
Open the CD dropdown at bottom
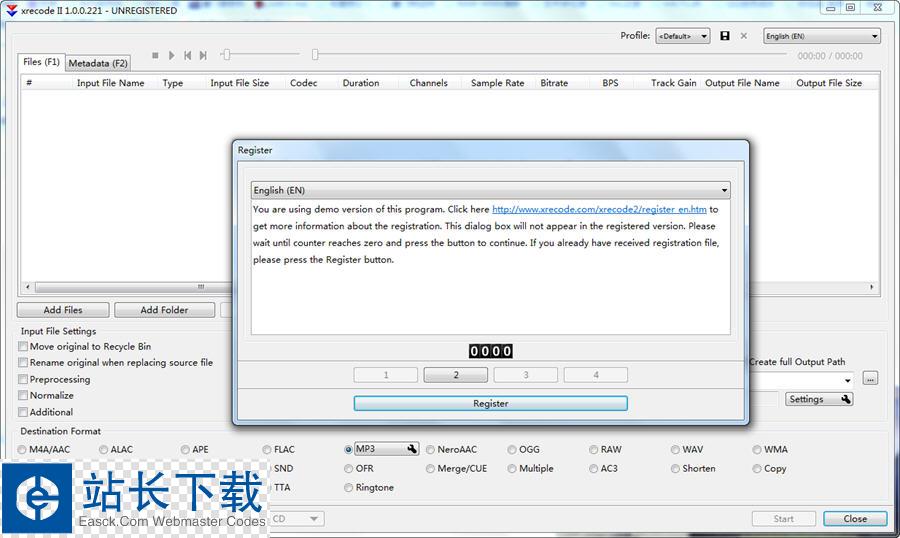click(297, 518)
